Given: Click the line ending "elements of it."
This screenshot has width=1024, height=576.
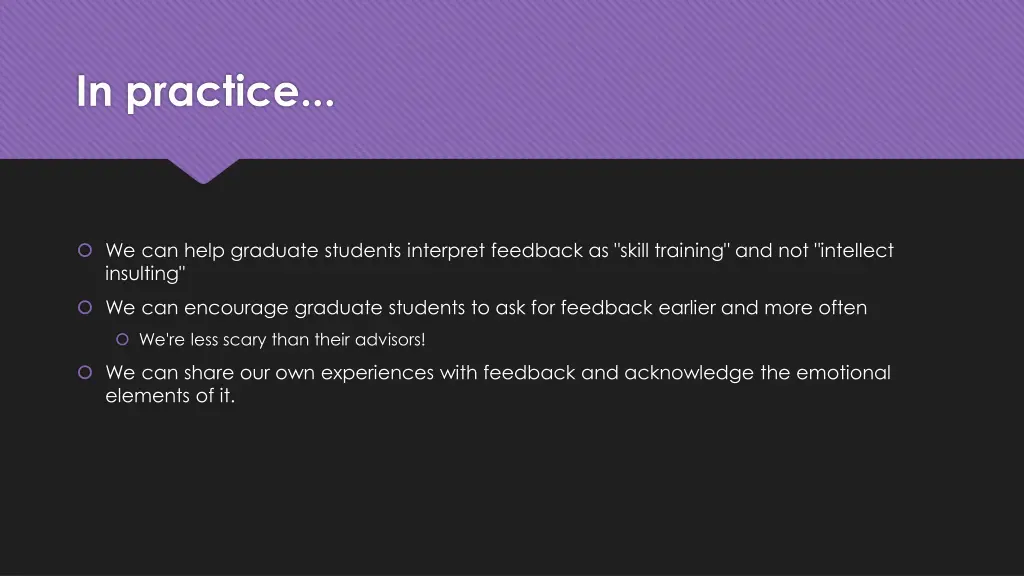Looking at the screenshot, I should tap(170, 396).
